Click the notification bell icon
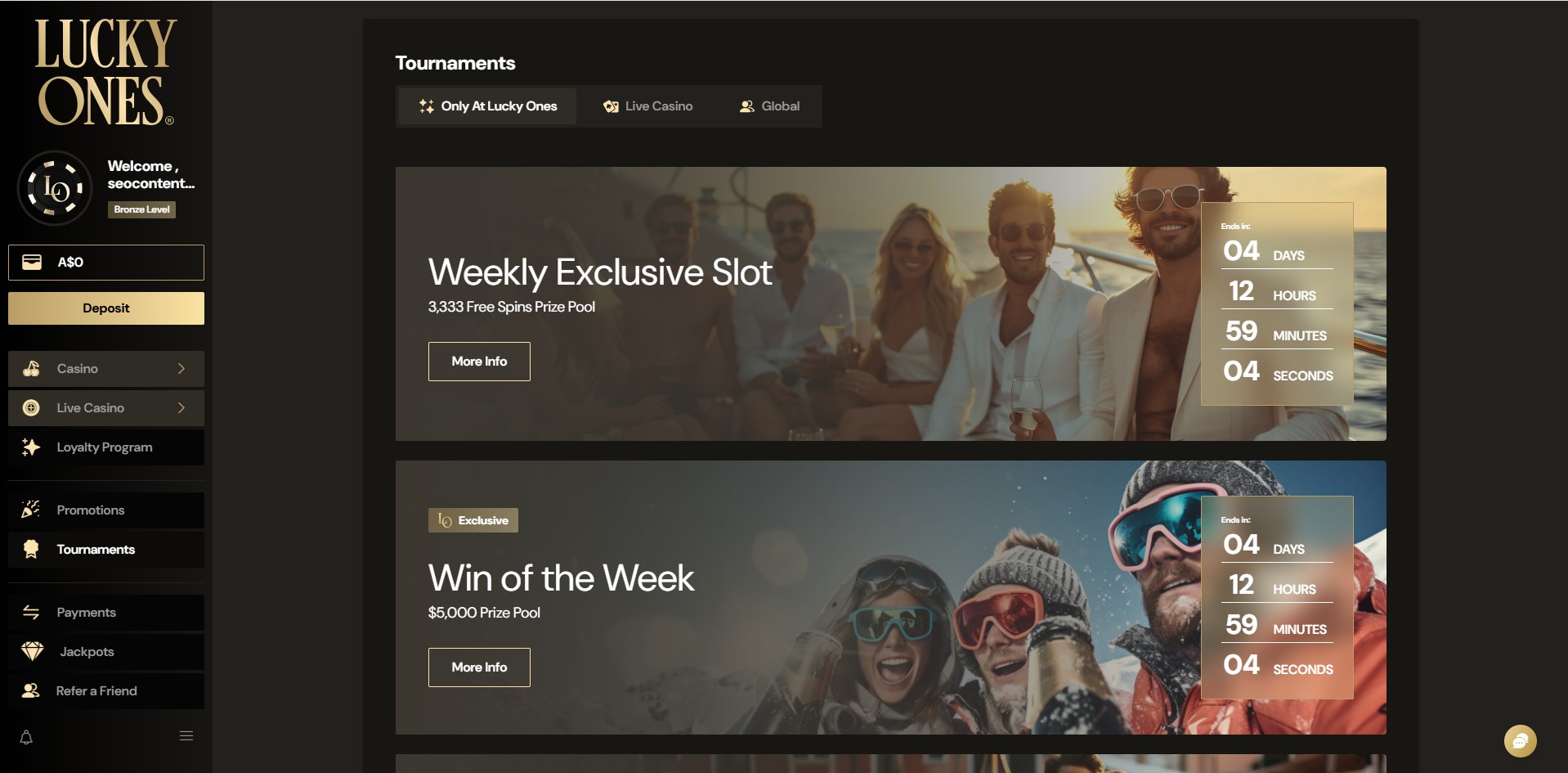 pyautogui.click(x=26, y=737)
